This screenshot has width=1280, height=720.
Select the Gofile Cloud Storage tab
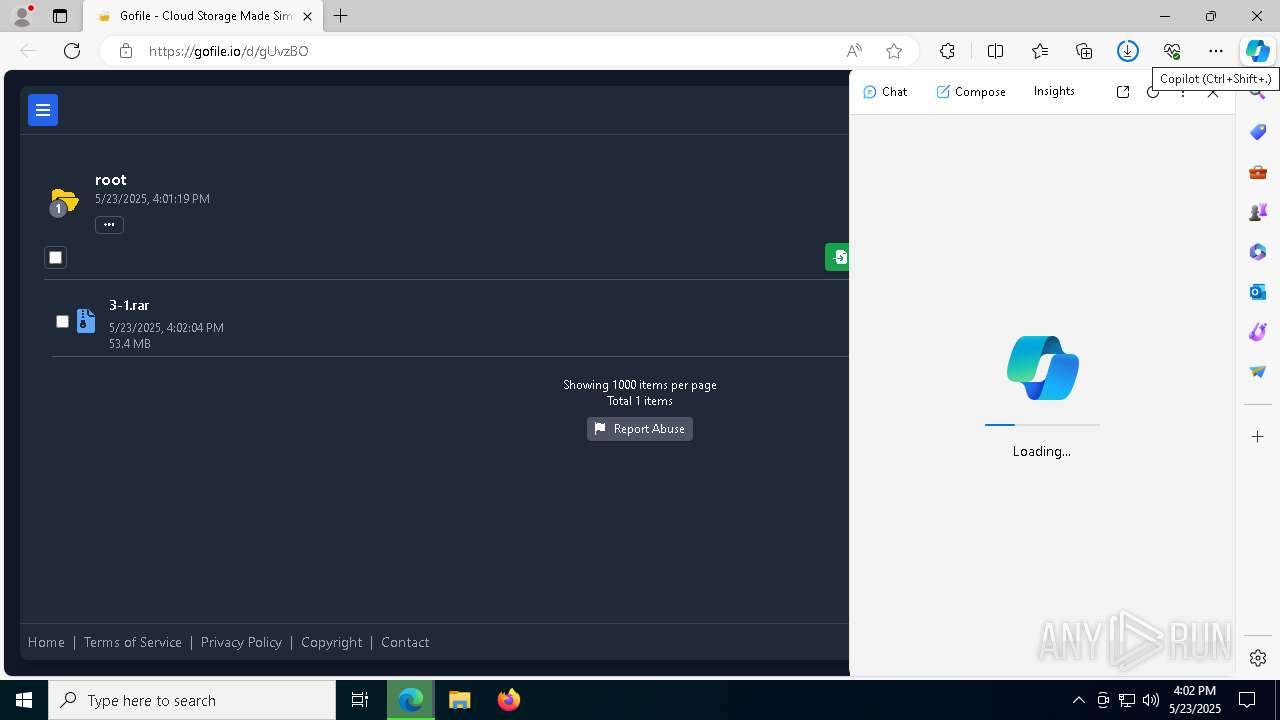point(203,16)
